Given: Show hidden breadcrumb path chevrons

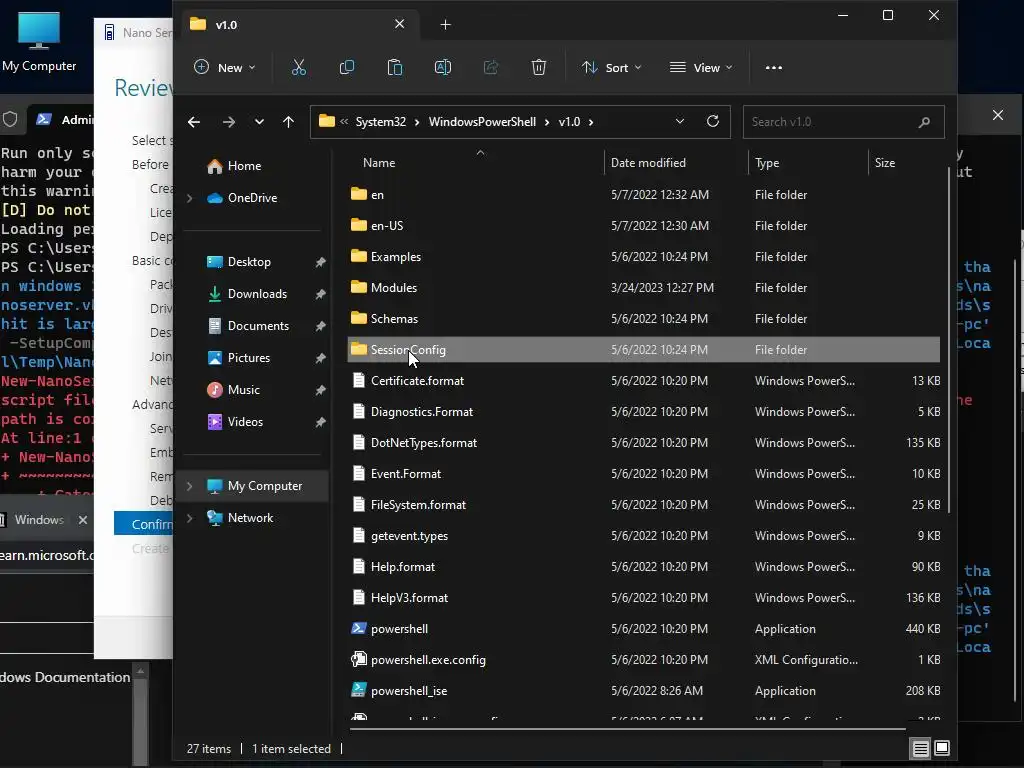Looking at the screenshot, I should 344,122.
